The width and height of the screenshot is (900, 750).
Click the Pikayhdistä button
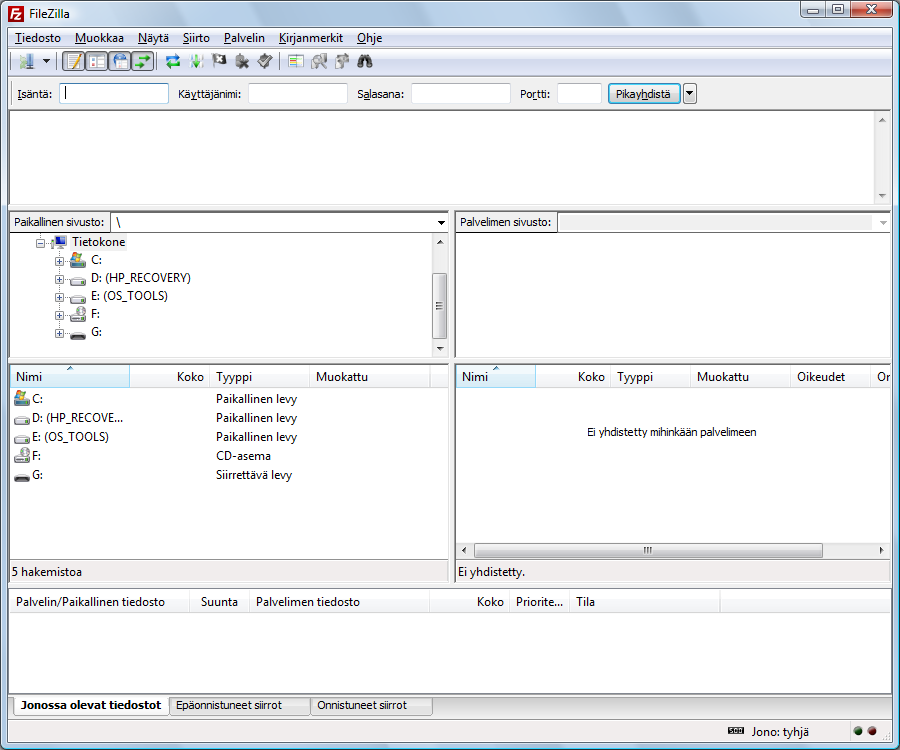(x=643, y=94)
